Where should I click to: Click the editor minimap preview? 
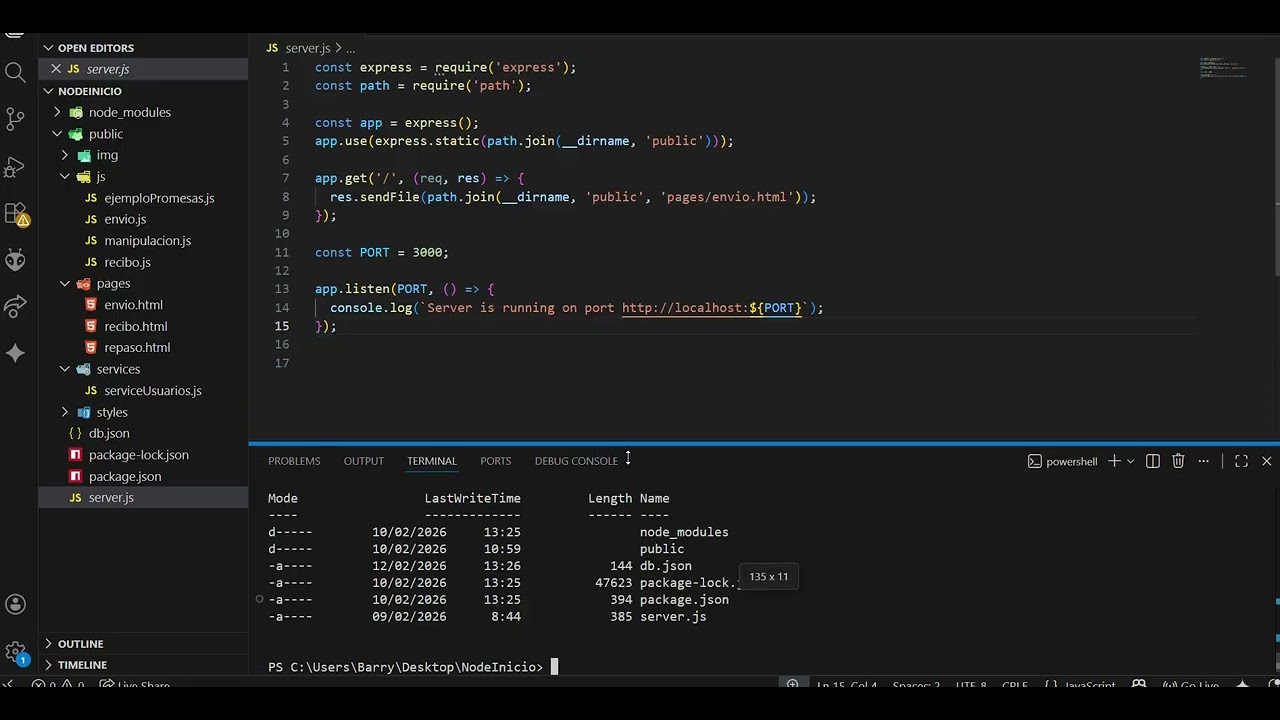(x=1223, y=68)
